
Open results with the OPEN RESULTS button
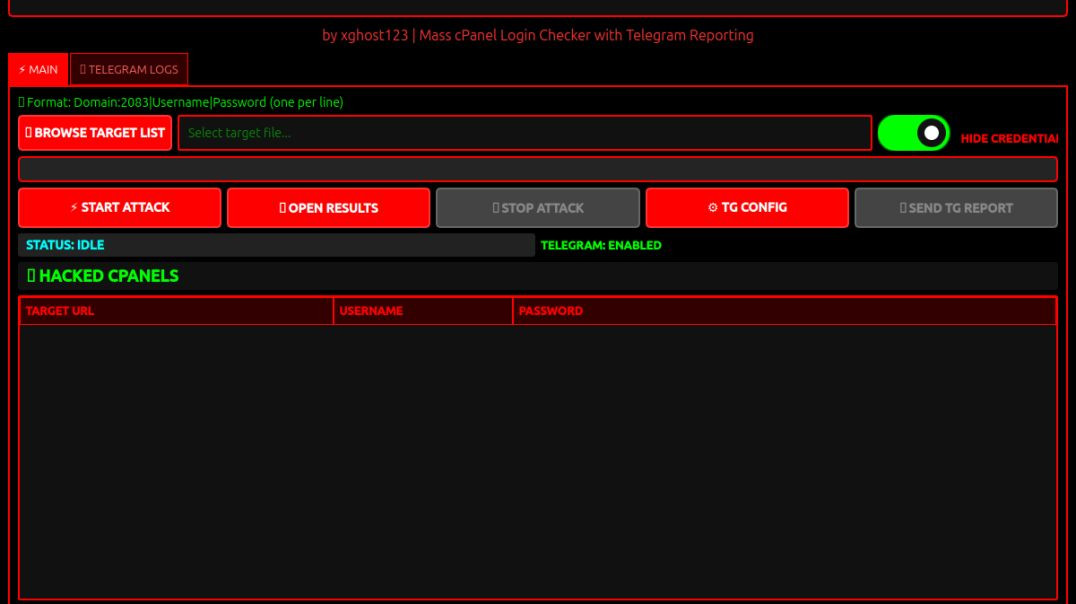tap(329, 207)
